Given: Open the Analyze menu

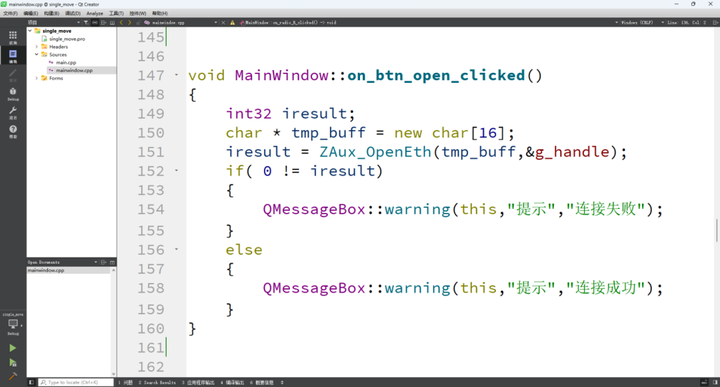Looking at the screenshot, I should click(95, 13).
